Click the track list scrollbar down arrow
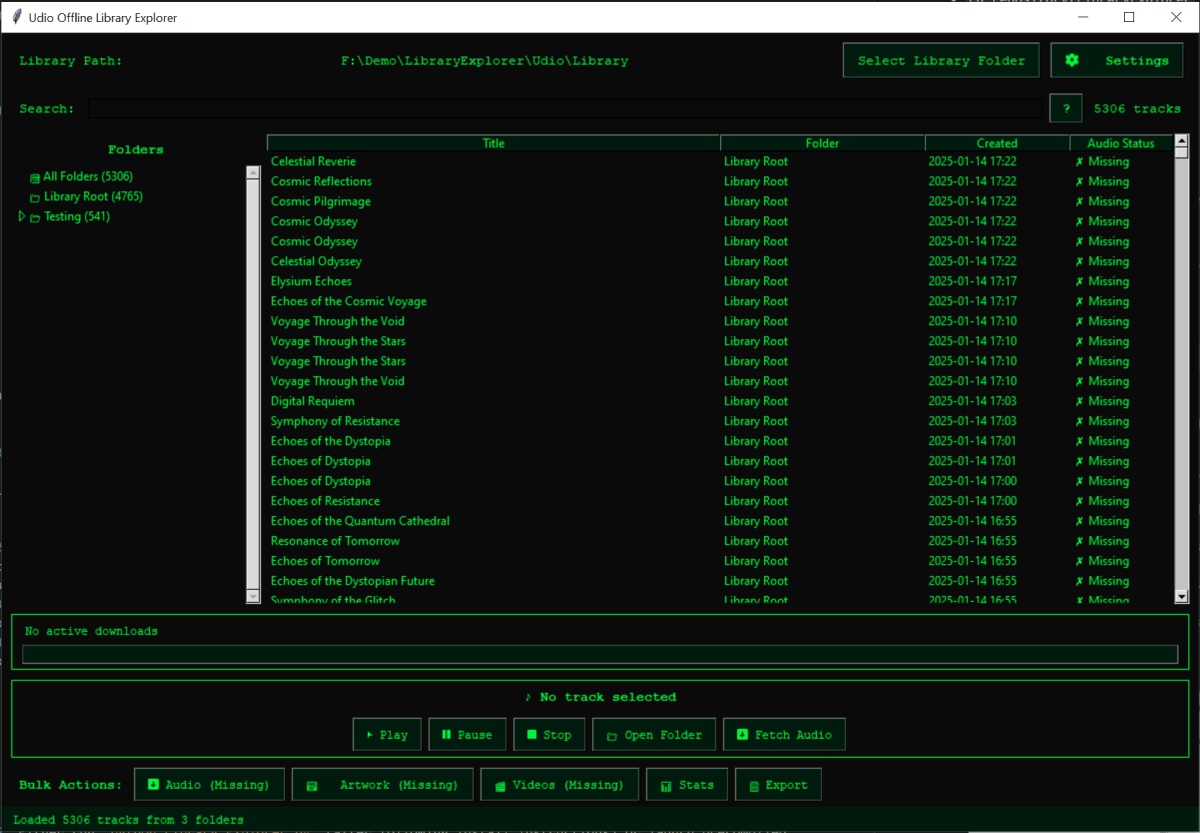1200x833 pixels. (1181, 596)
